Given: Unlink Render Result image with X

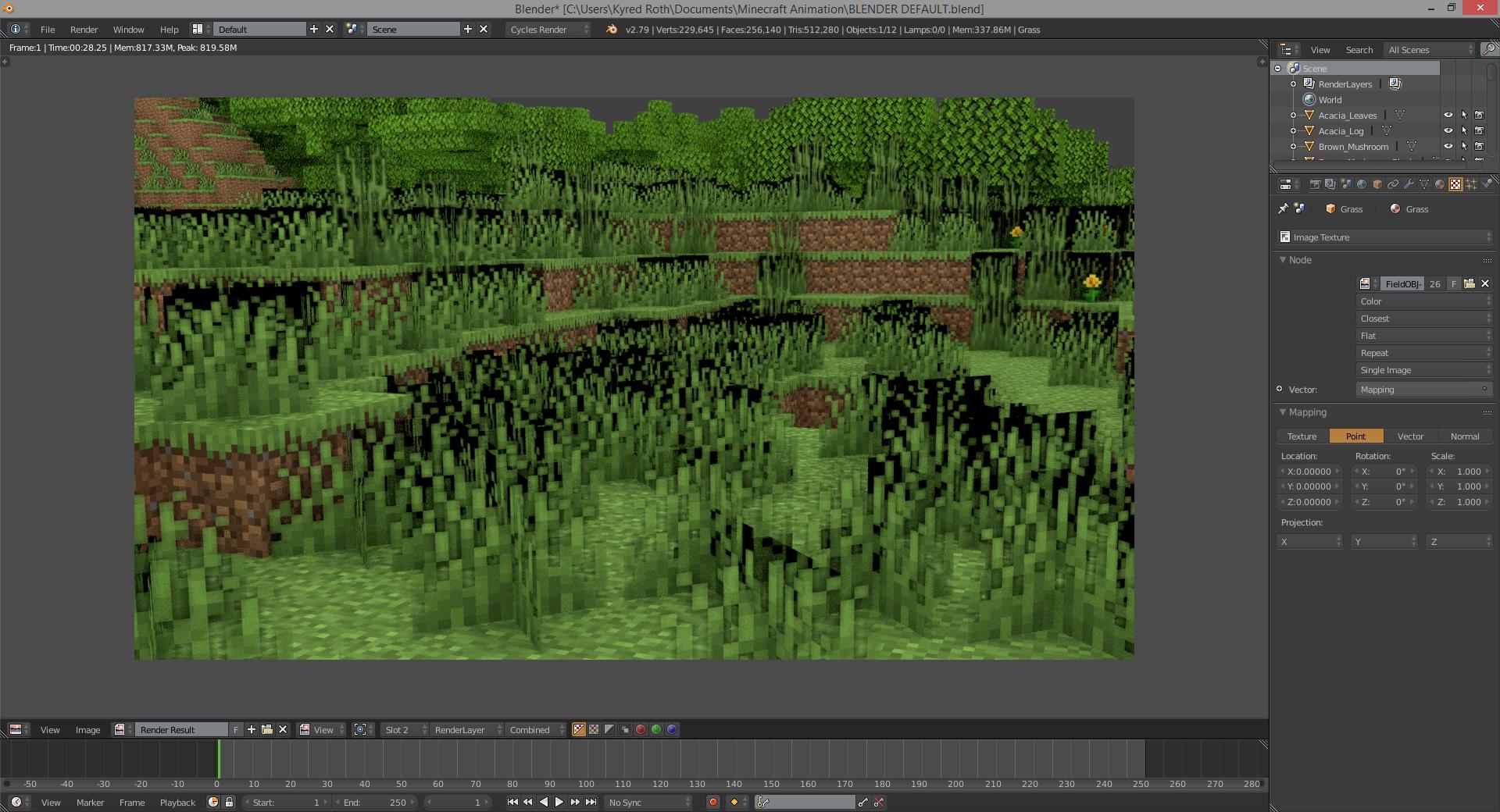Looking at the screenshot, I should tap(283, 729).
